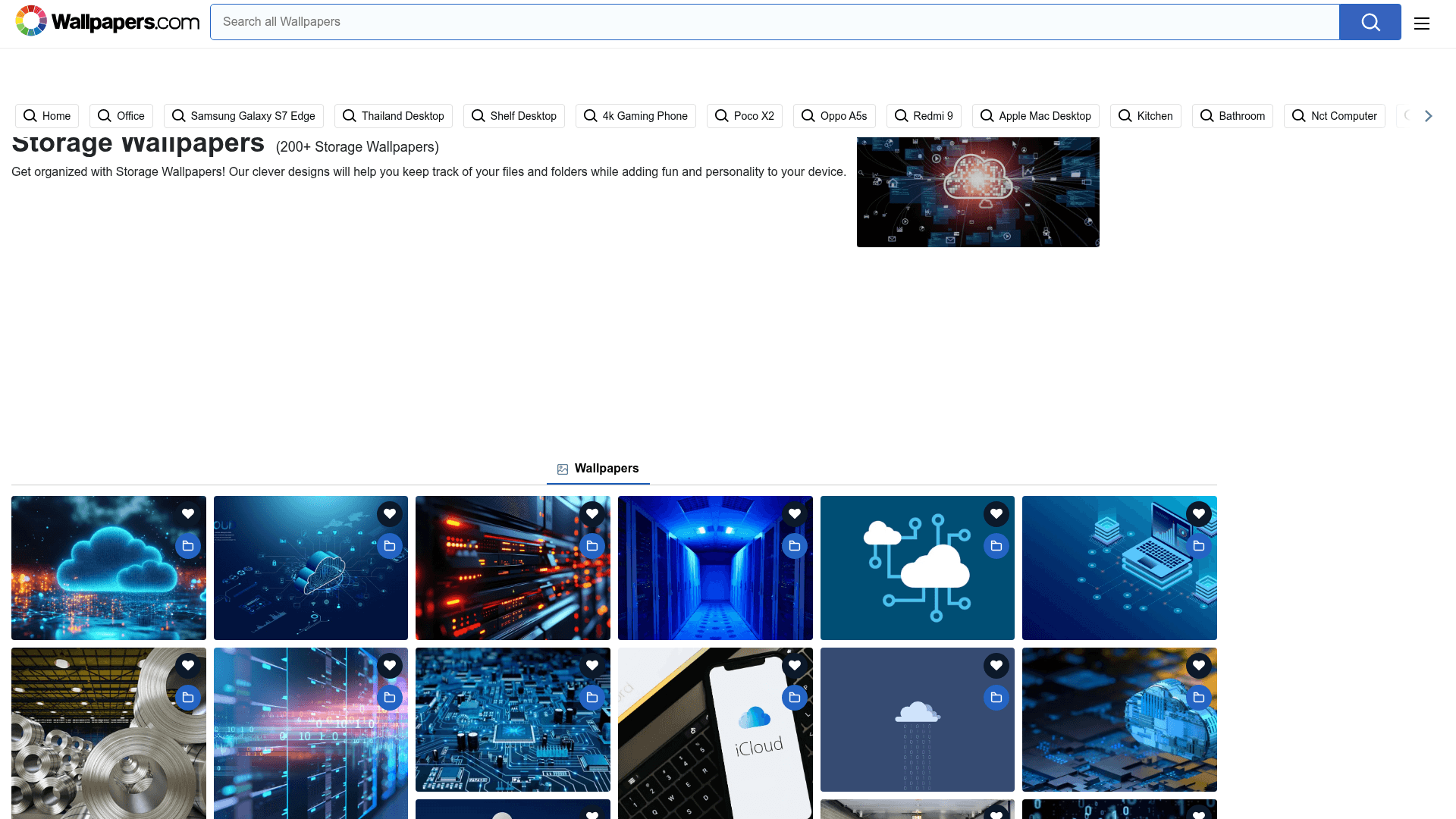
Task: Select the Thailand Desktop tag
Action: click(394, 116)
